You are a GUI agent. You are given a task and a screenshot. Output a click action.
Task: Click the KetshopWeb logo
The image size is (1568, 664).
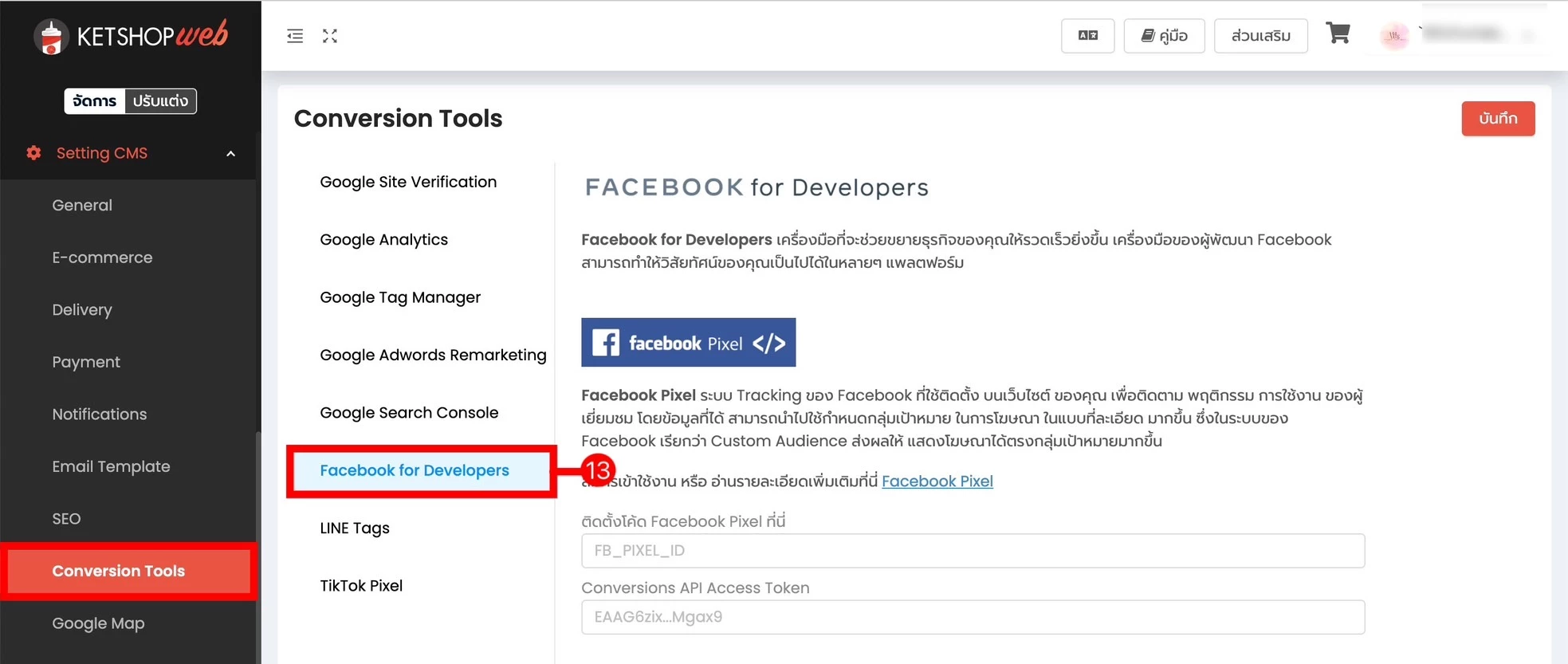pos(131,36)
